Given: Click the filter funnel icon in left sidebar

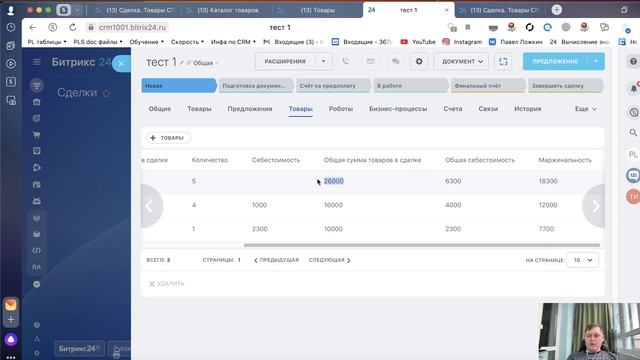Looking at the screenshot, I should [x=36, y=86].
